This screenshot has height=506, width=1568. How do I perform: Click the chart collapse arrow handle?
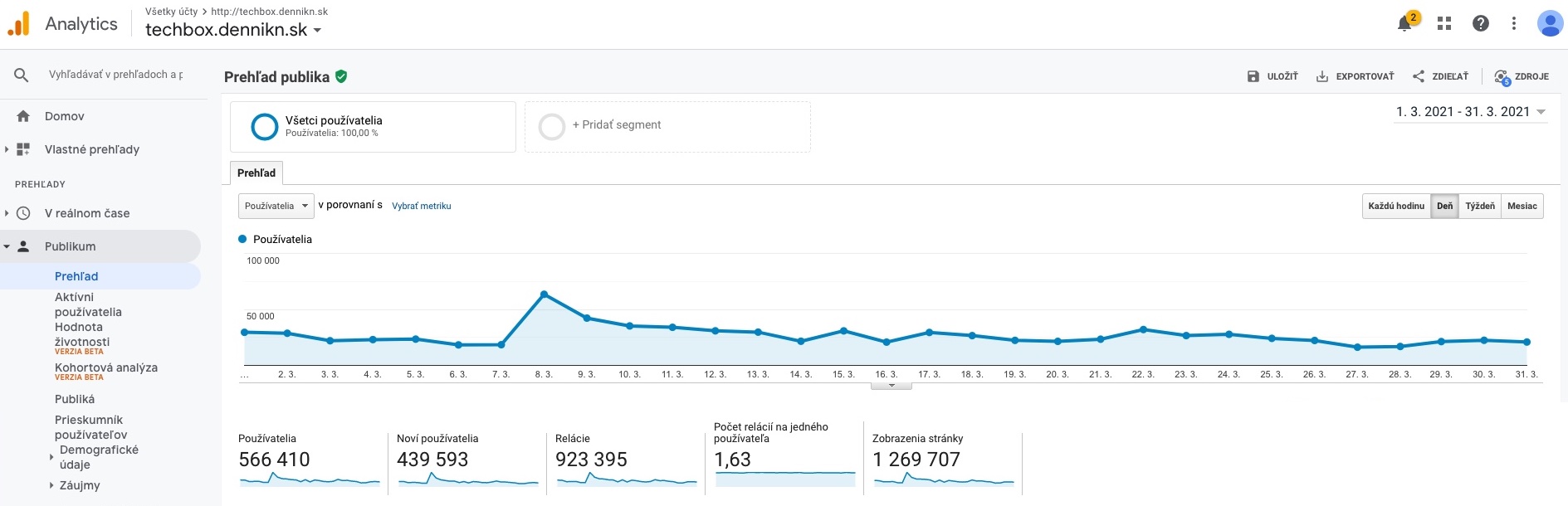pyautogui.click(x=891, y=385)
